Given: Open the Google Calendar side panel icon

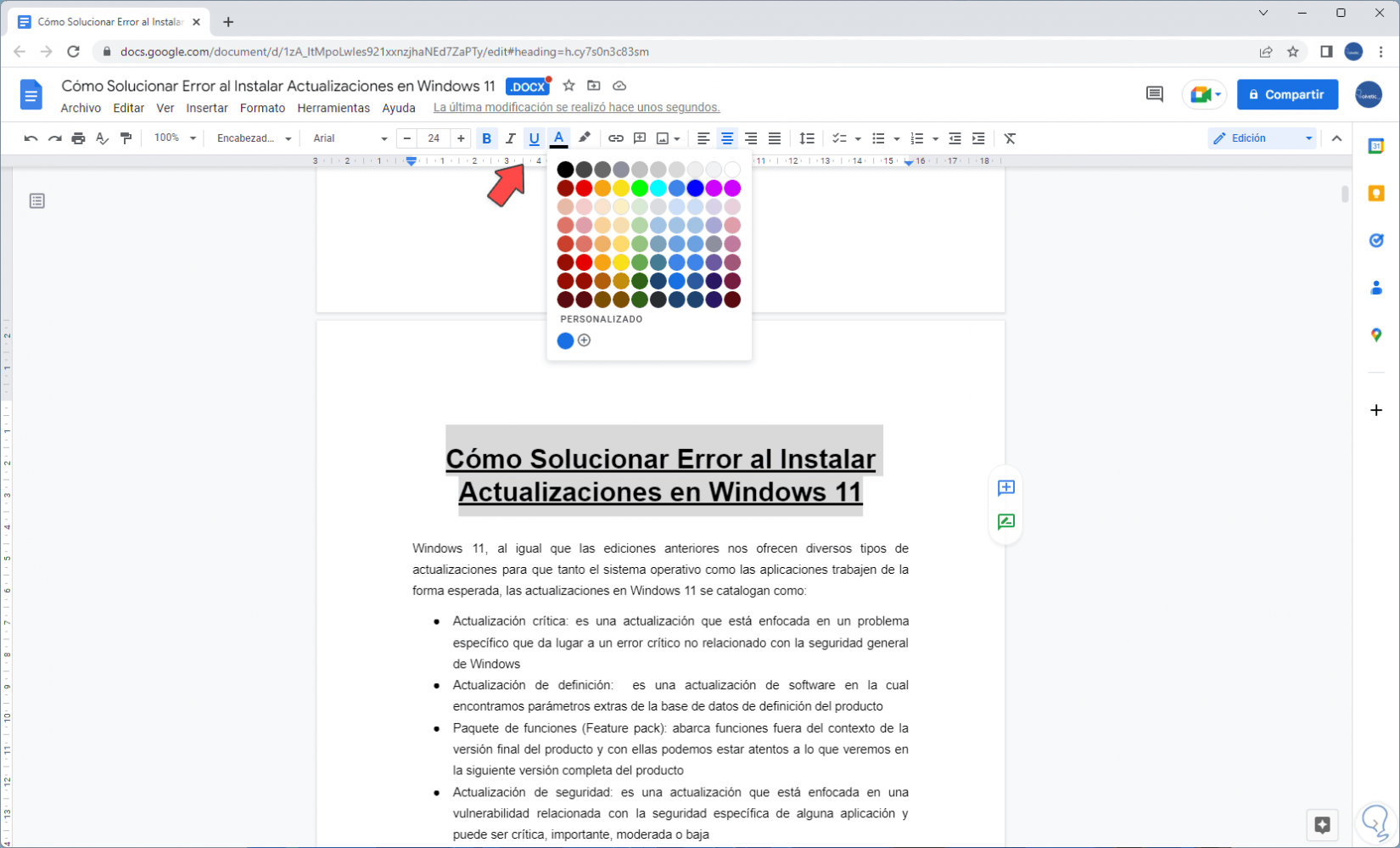Looking at the screenshot, I should click(1376, 146).
